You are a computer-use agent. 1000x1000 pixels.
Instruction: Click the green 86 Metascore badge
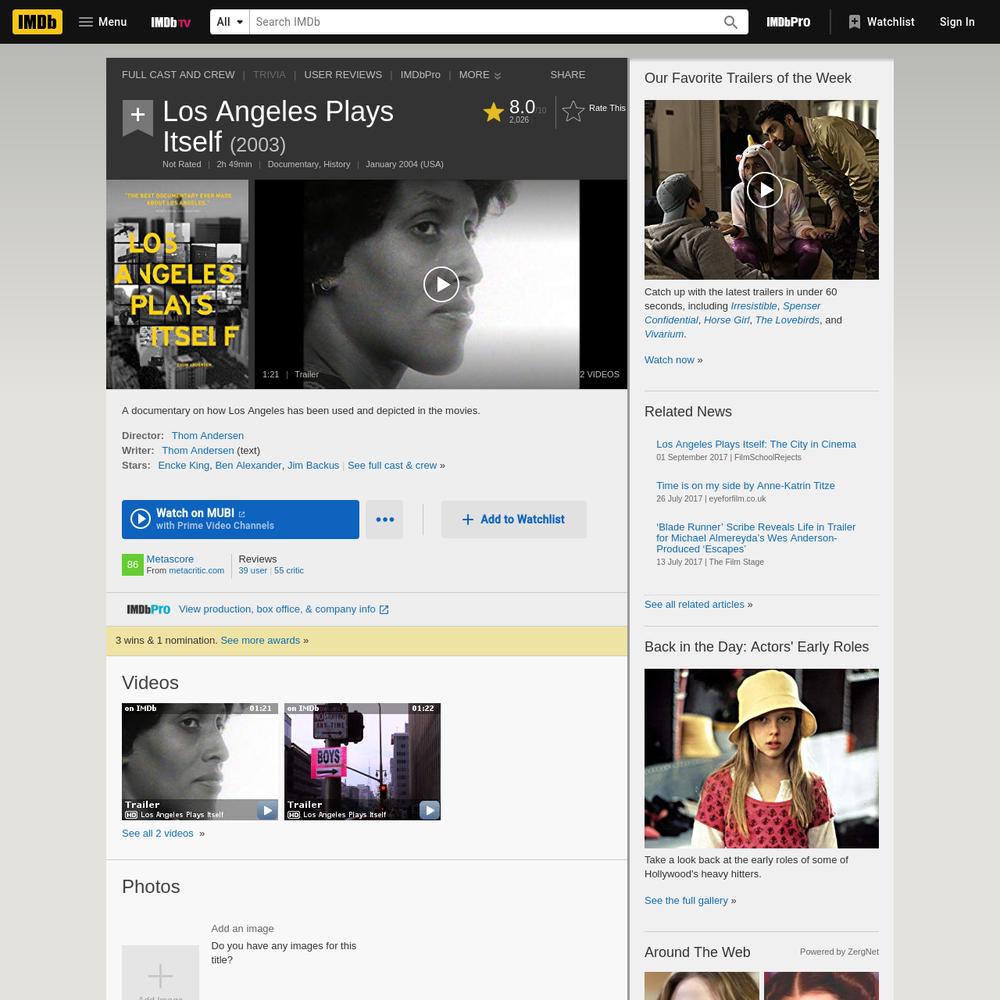pyautogui.click(x=133, y=564)
